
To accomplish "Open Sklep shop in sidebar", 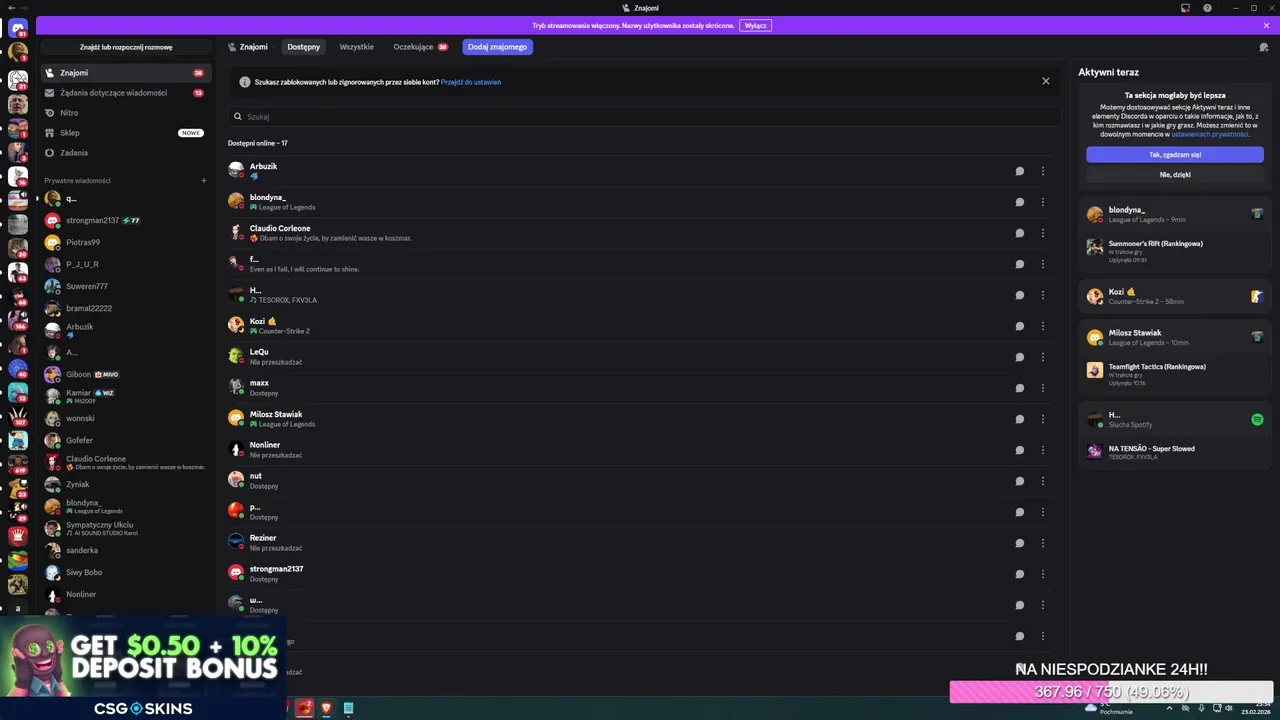I will click(x=126, y=133).
